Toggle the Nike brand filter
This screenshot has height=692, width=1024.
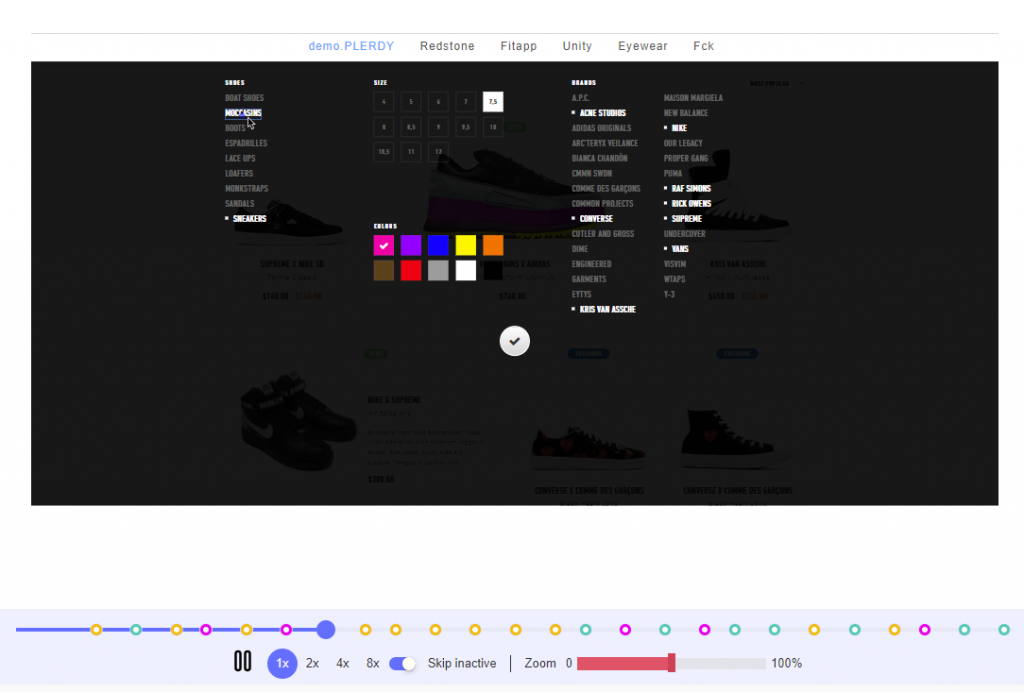(679, 128)
